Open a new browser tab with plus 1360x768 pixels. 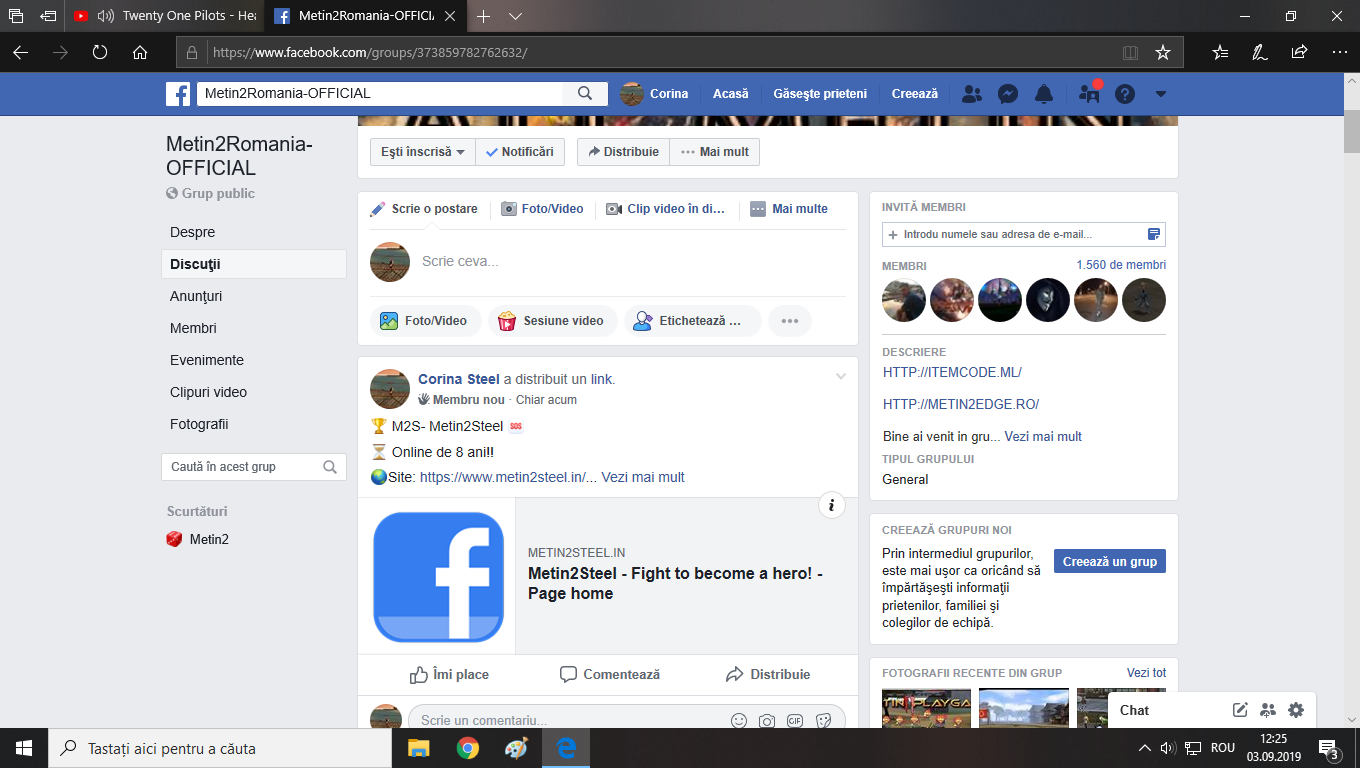[x=484, y=16]
